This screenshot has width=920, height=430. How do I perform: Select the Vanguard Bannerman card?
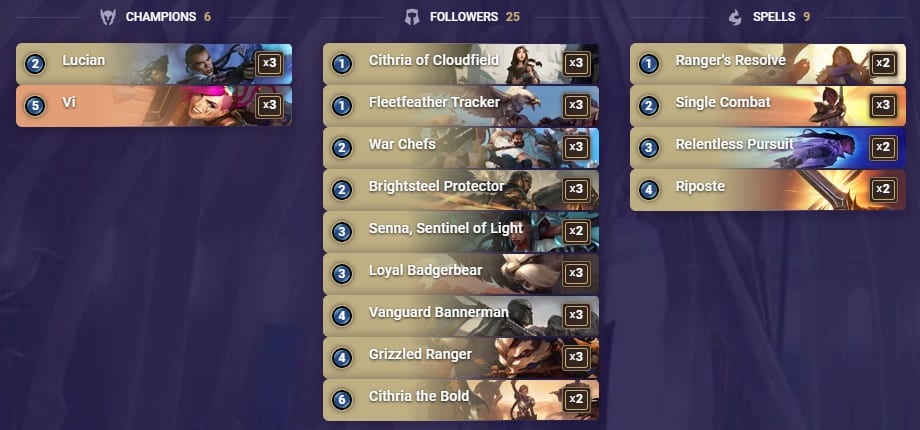pyautogui.click(x=461, y=316)
